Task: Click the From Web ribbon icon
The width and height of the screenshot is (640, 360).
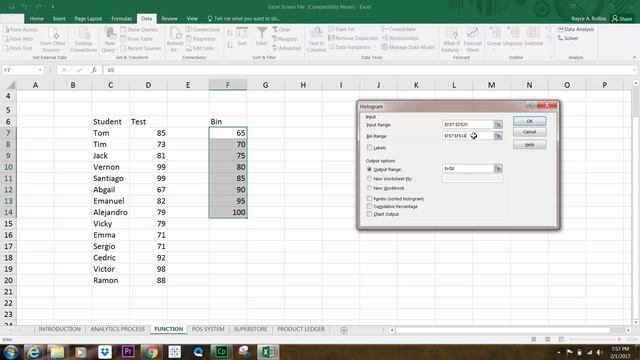Action: pos(18,39)
